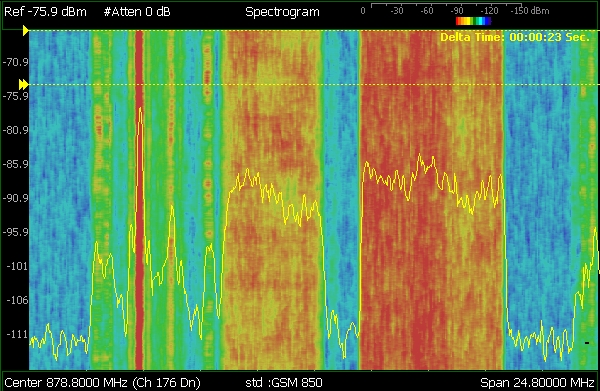Click the Delta Time 00:00:23 Sec. readout
This screenshot has height=391, width=600.
coord(515,37)
